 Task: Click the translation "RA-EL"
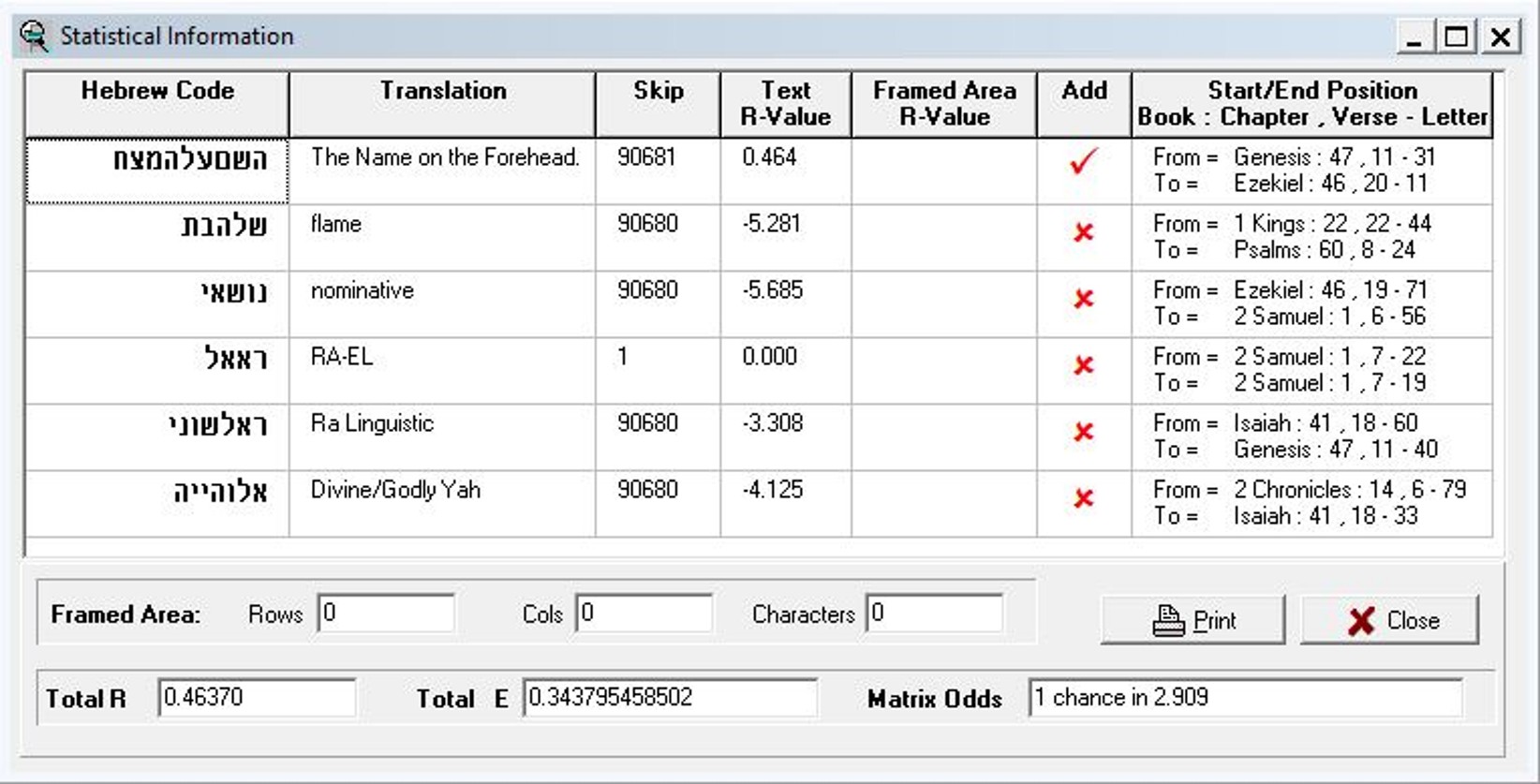click(x=342, y=357)
